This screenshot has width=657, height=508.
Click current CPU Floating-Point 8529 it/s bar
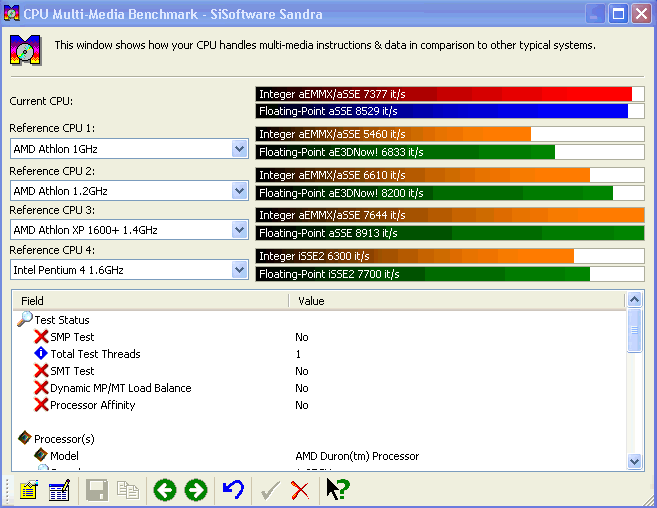point(450,111)
